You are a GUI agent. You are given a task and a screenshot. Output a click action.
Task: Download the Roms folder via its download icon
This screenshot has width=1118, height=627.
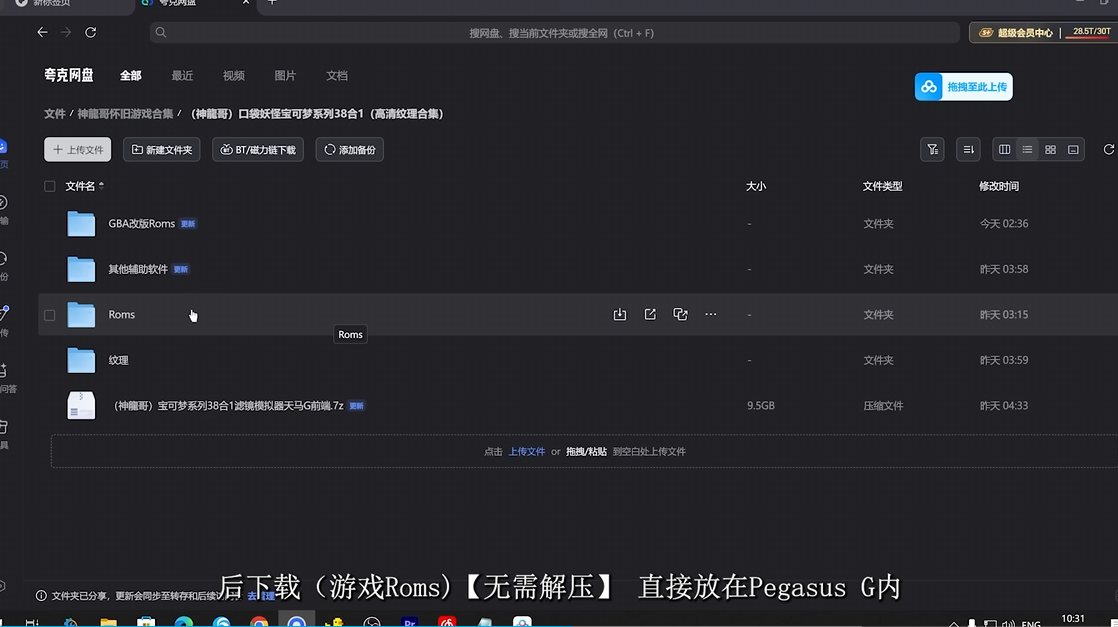pos(619,314)
